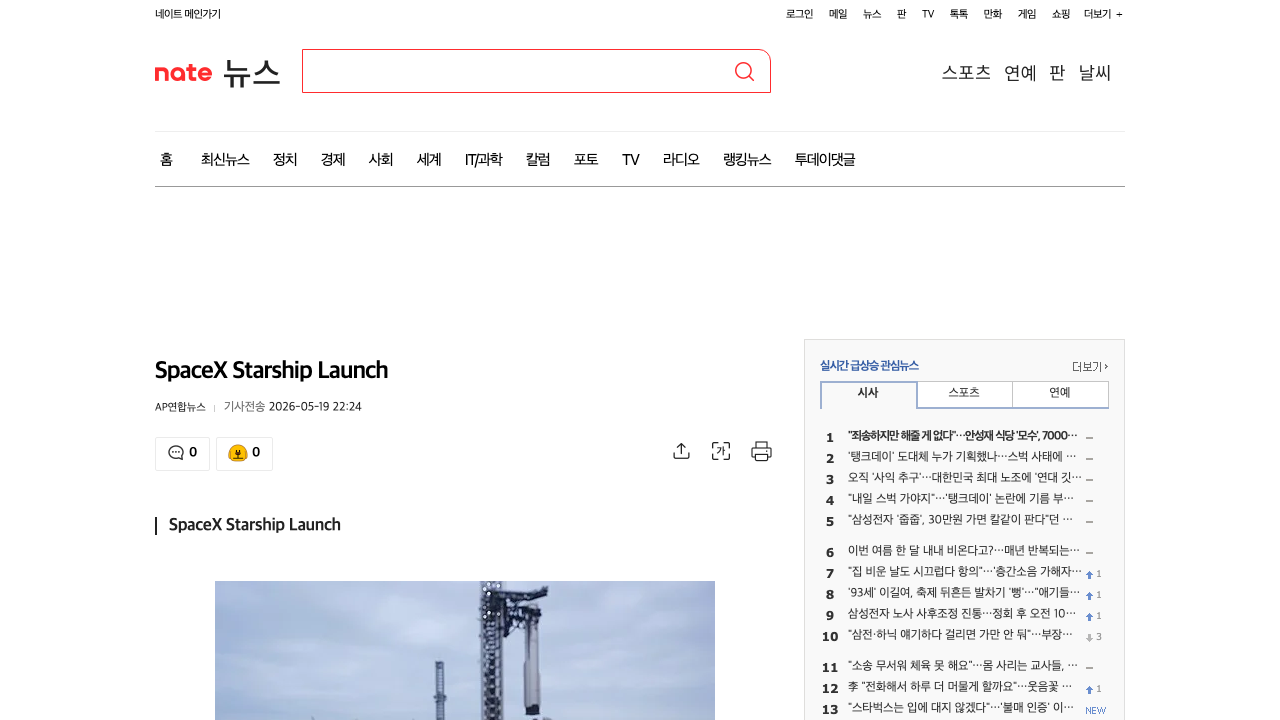Open the 포토 section
The width and height of the screenshot is (1280, 720).
tap(586, 159)
